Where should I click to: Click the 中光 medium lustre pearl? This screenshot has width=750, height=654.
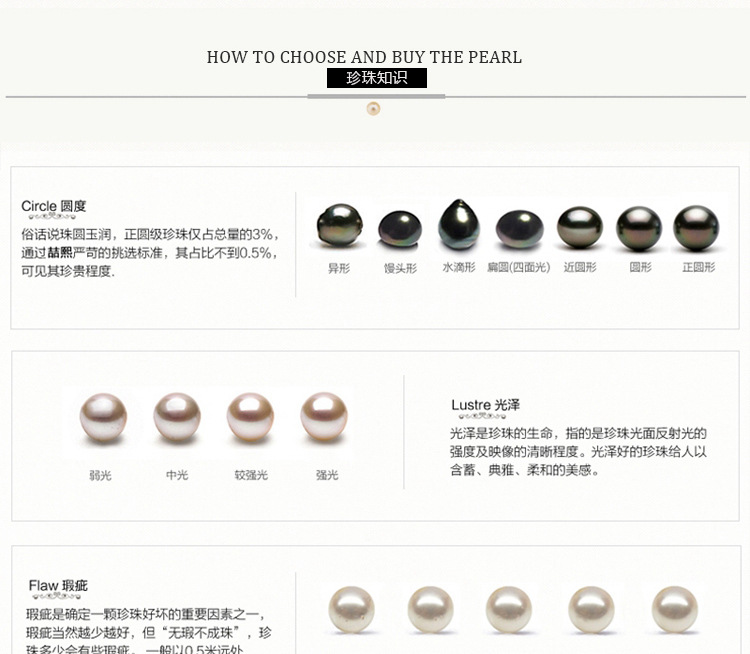pyautogui.click(x=177, y=417)
